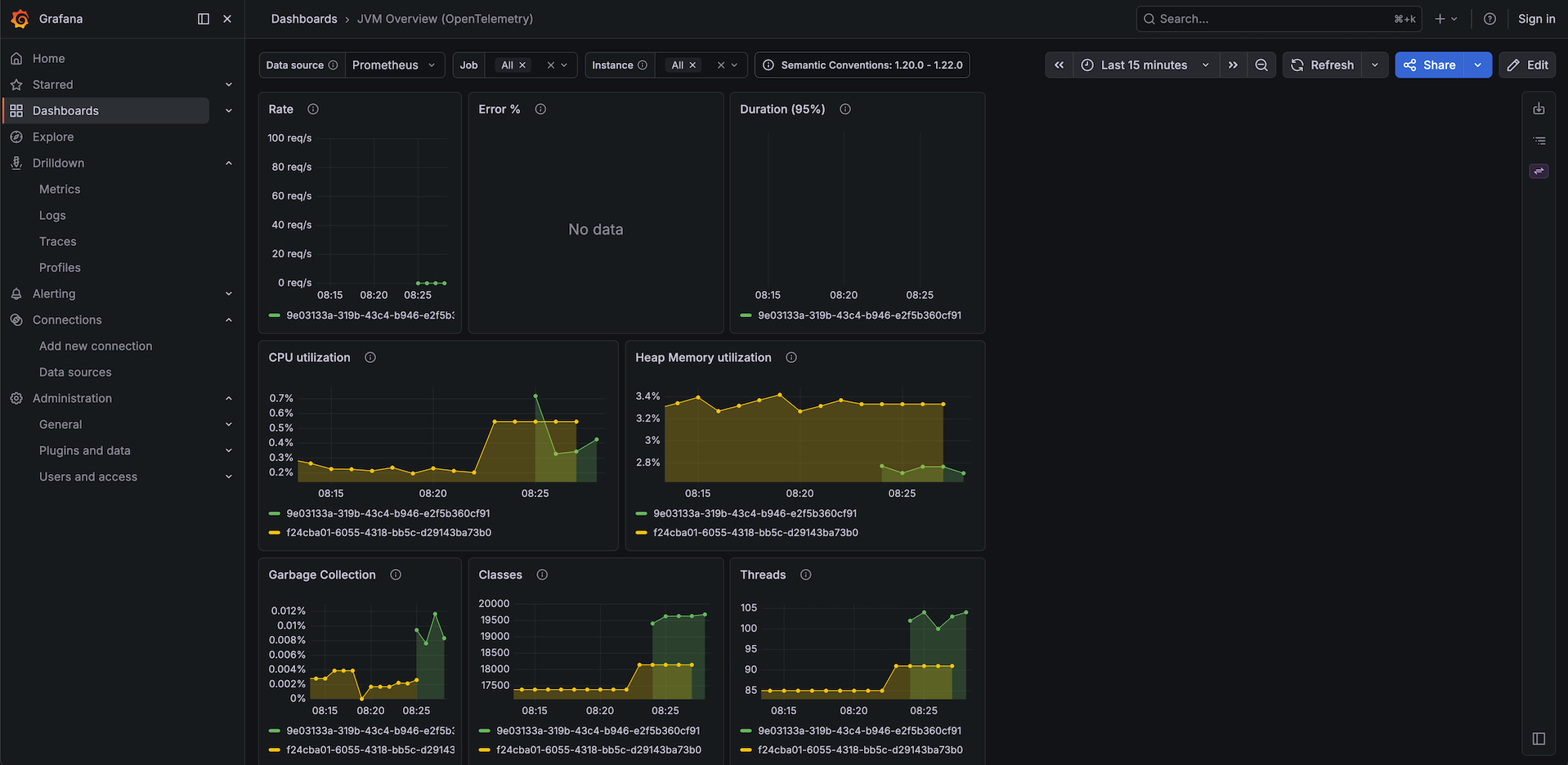Open the dashboard outline icon

[x=1539, y=141]
